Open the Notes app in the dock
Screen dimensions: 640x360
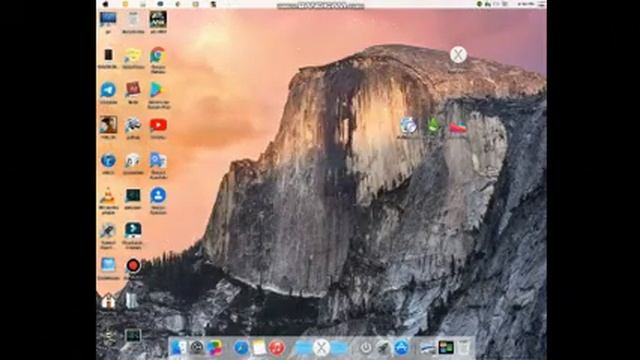point(259,348)
